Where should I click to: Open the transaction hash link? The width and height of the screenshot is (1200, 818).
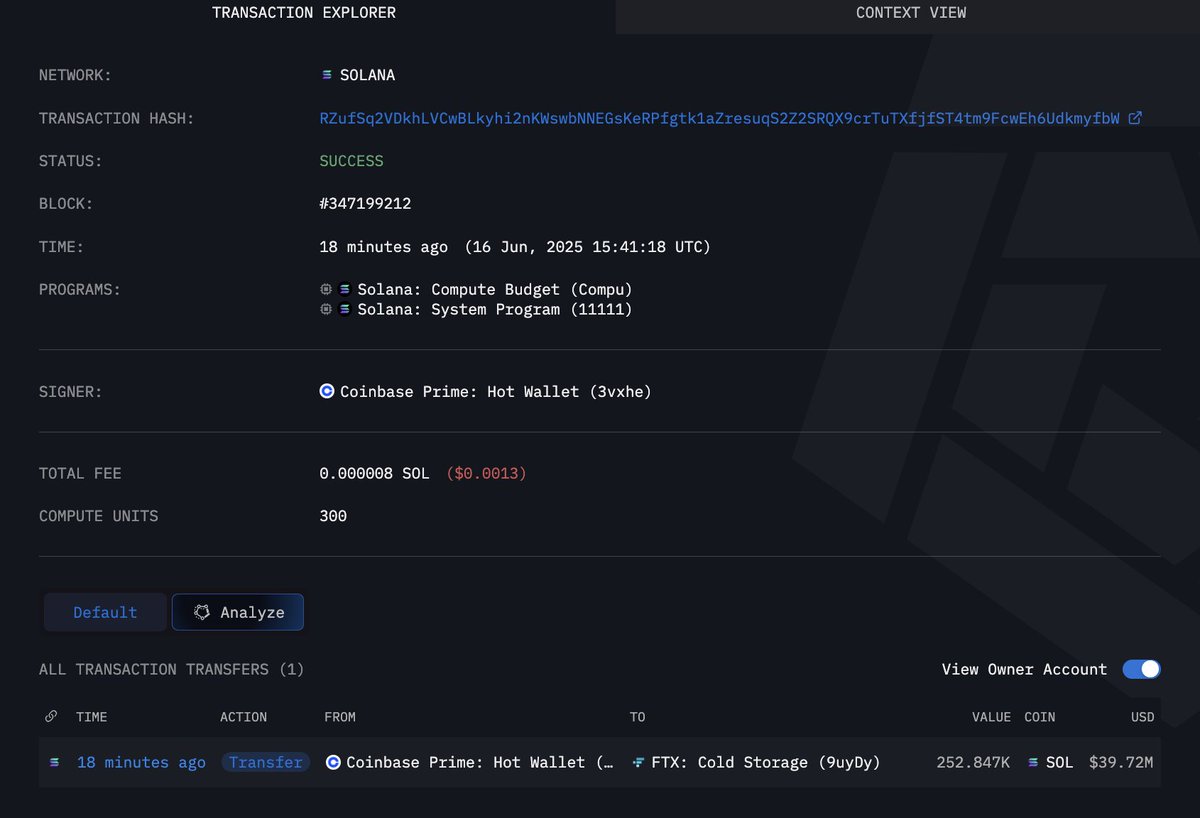pos(720,118)
